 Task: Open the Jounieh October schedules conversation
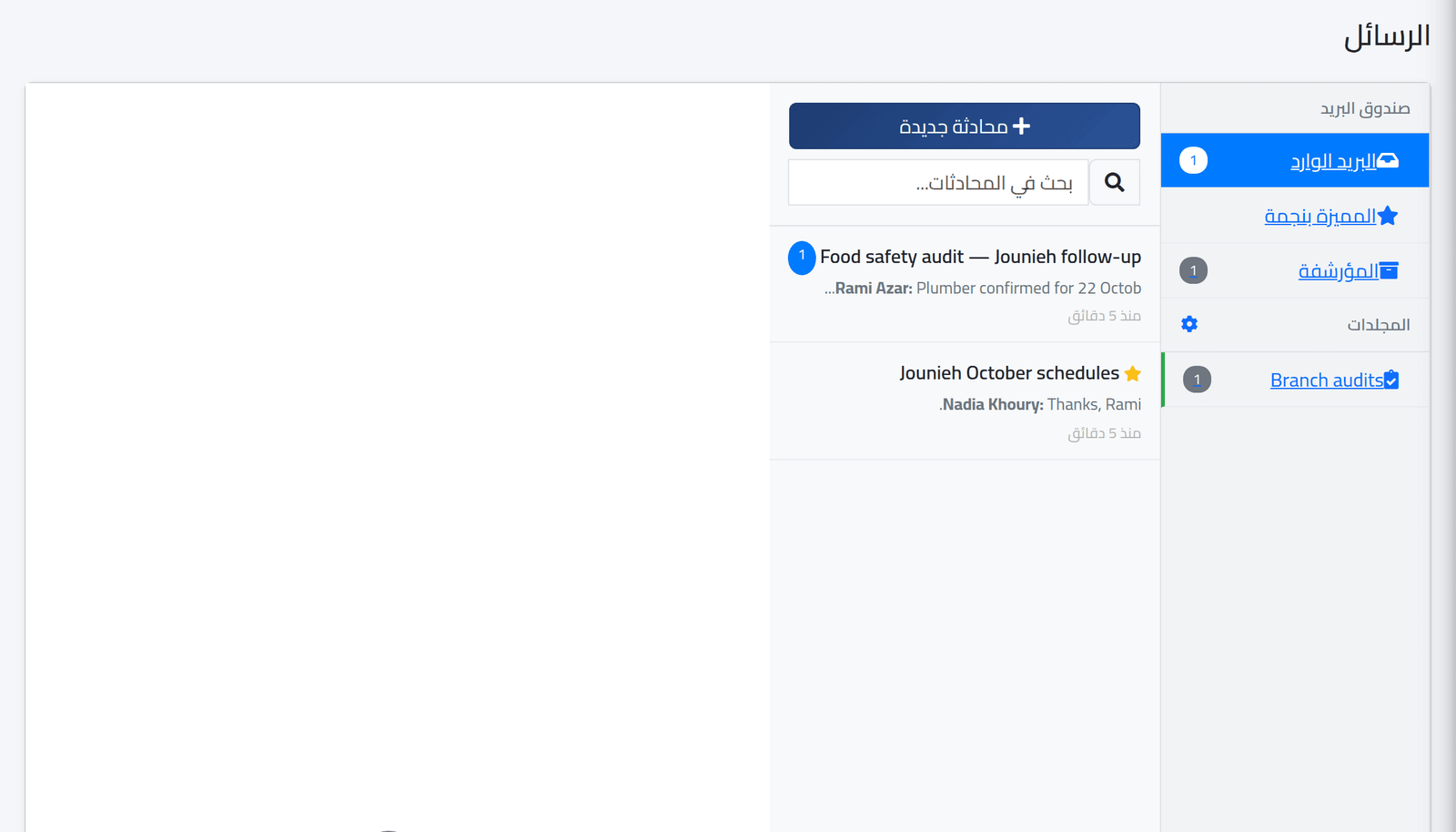965,401
